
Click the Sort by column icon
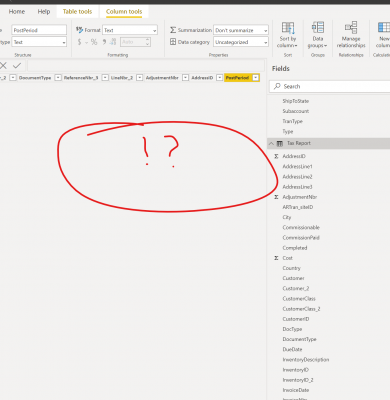[288, 28]
